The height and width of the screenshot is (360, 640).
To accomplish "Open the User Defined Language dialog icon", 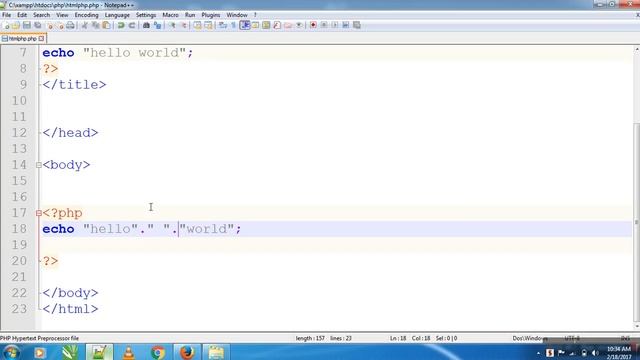I will coord(256,25).
